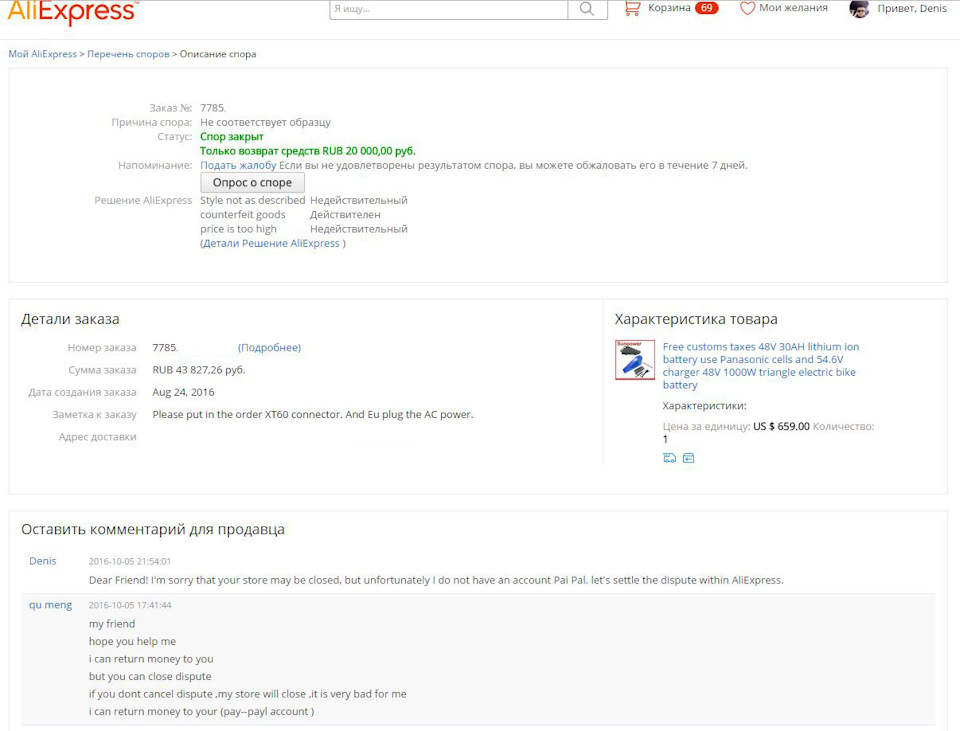Click the return-arrow box icon under the product
The height and width of the screenshot is (731, 960).
[x=688, y=458]
